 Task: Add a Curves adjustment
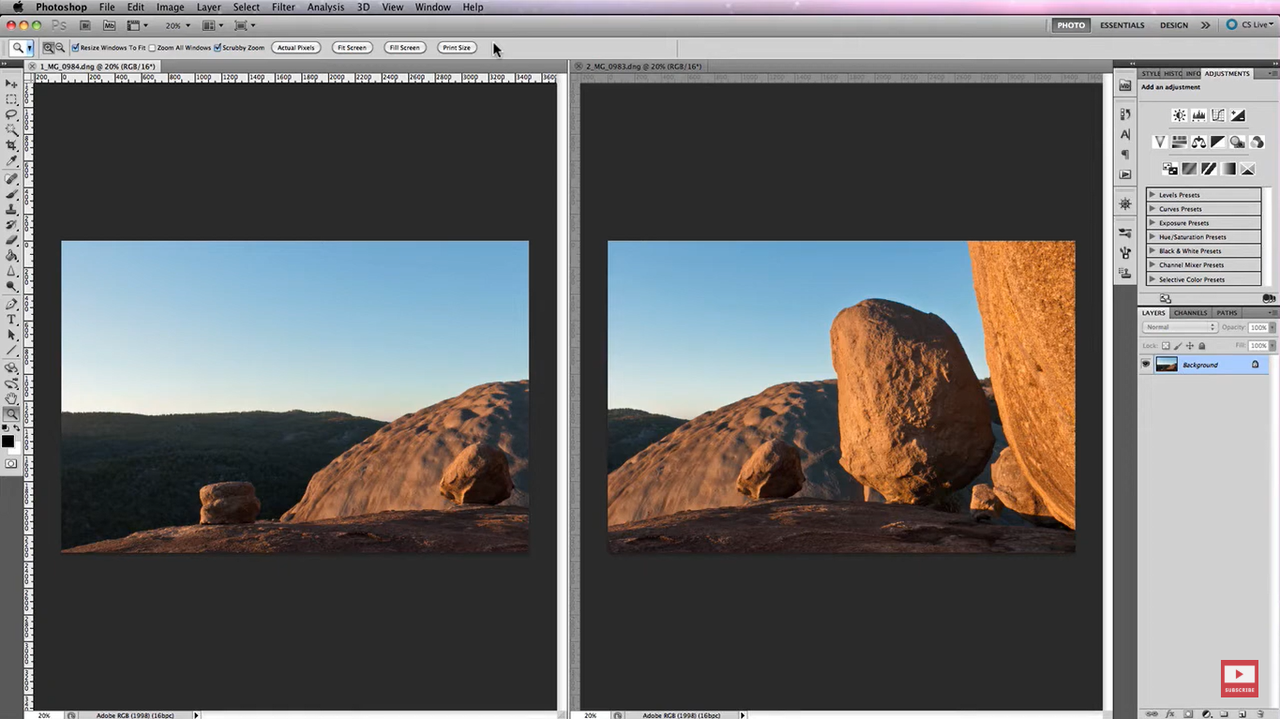point(1218,116)
